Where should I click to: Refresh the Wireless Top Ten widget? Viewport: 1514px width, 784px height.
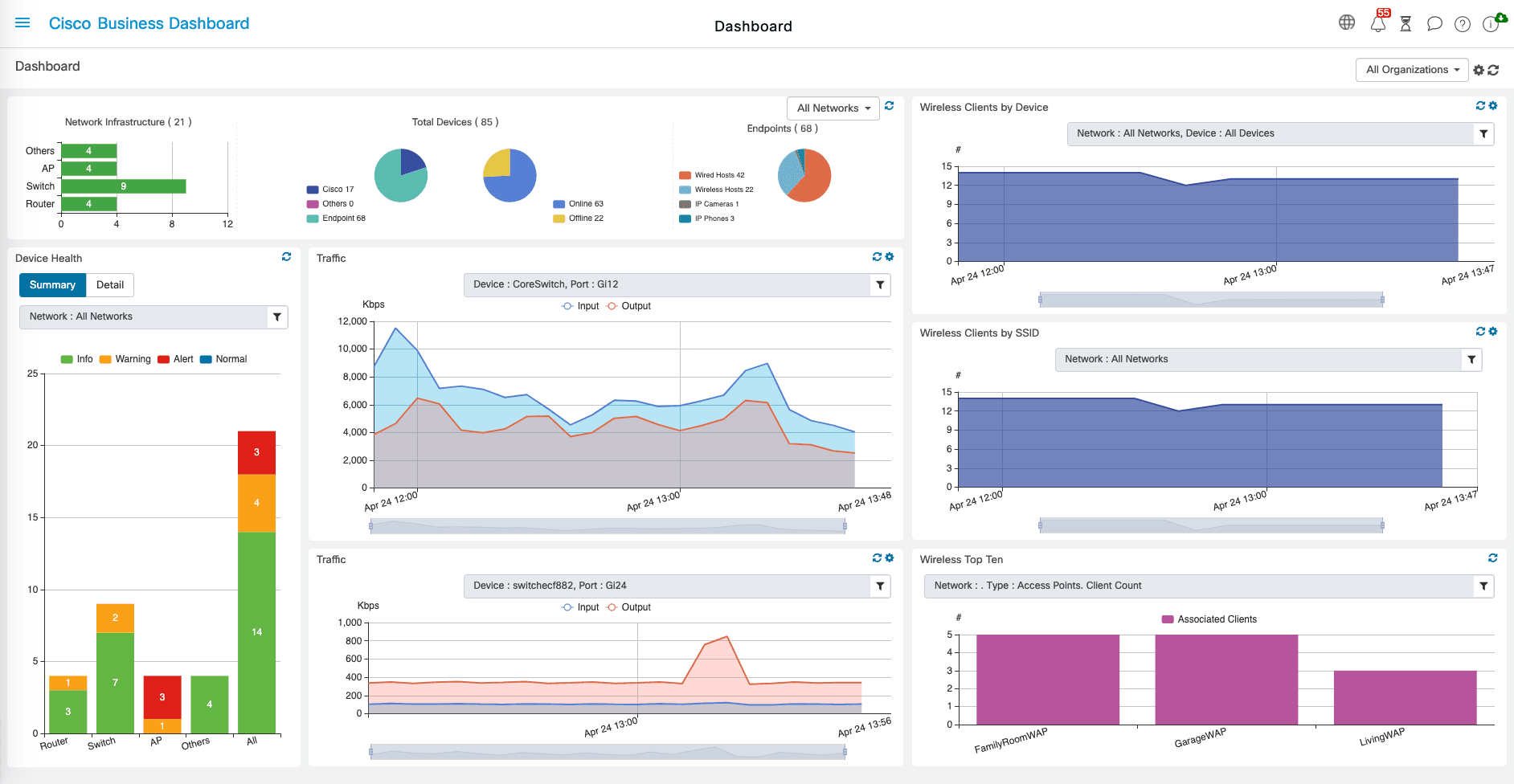pyautogui.click(x=1492, y=558)
